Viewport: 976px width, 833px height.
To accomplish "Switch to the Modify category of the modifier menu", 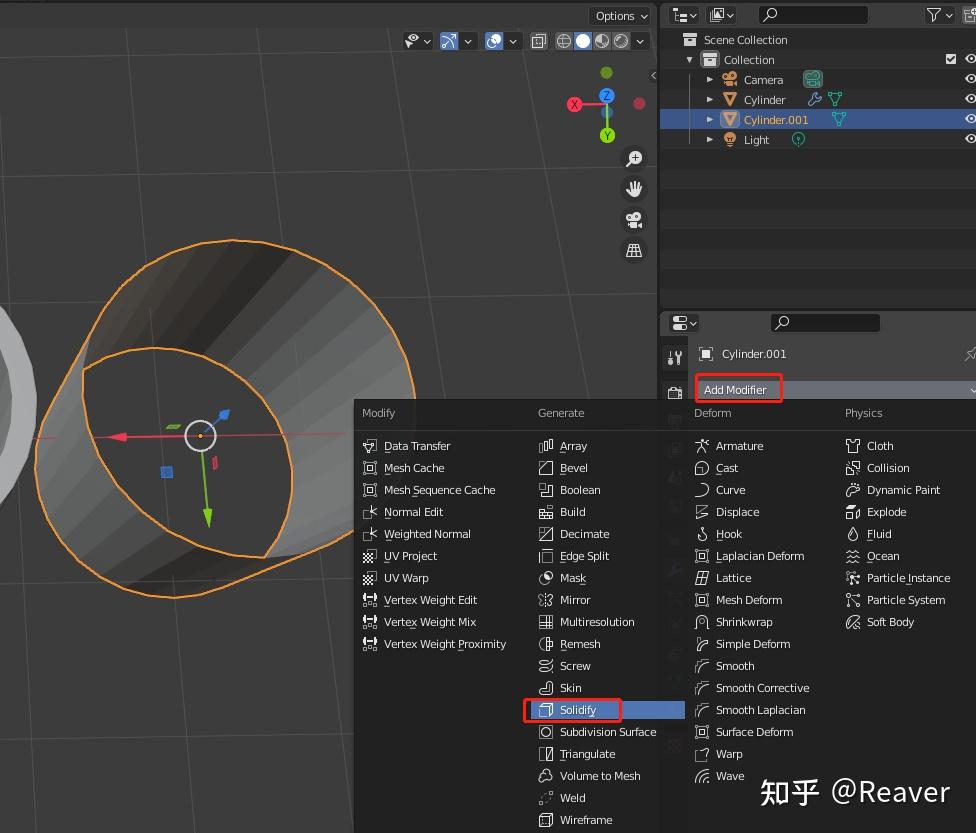I will (x=379, y=413).
